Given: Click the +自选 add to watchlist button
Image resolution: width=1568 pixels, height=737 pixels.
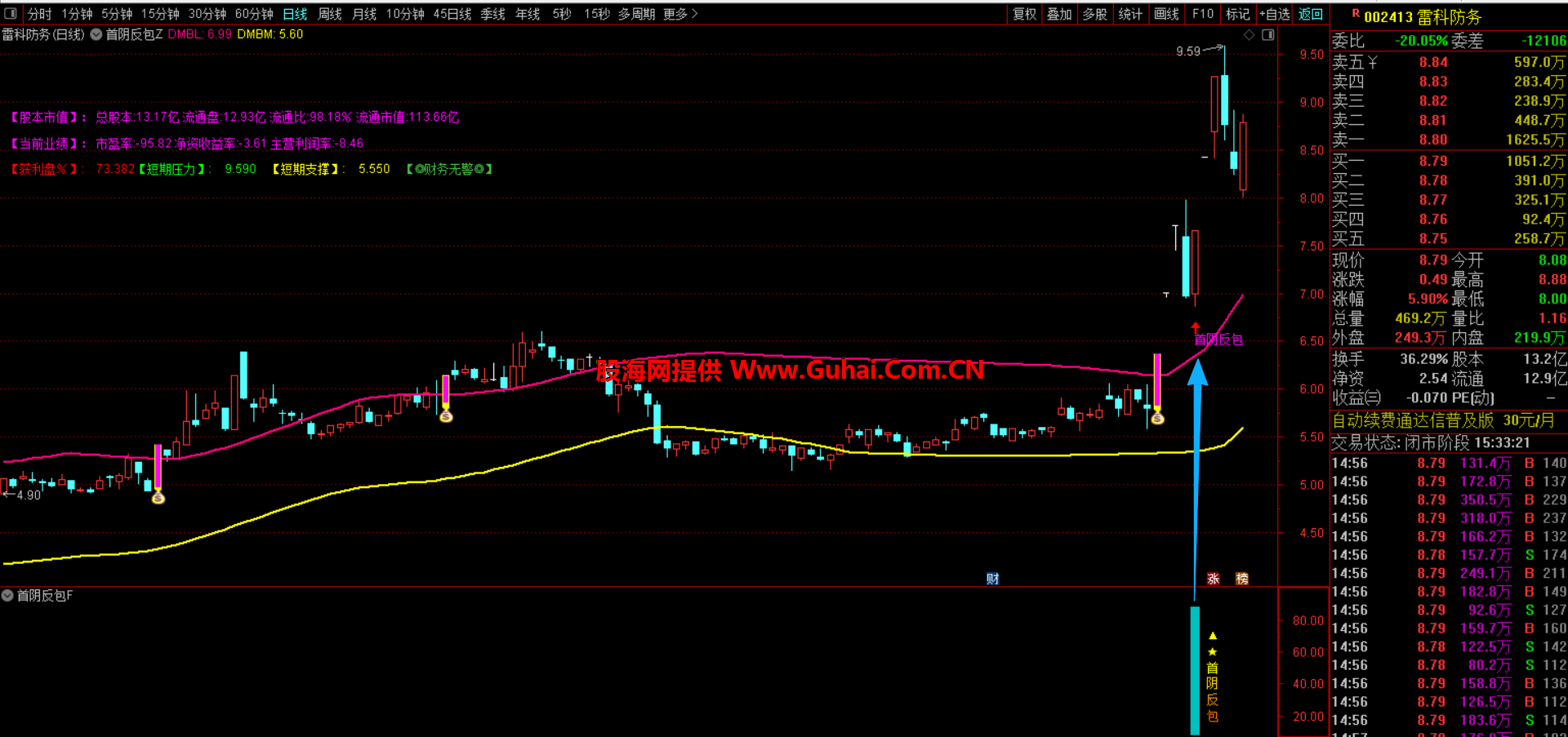Looking at the screenshot, I should pyautogui.click(x=1275, y=14).
